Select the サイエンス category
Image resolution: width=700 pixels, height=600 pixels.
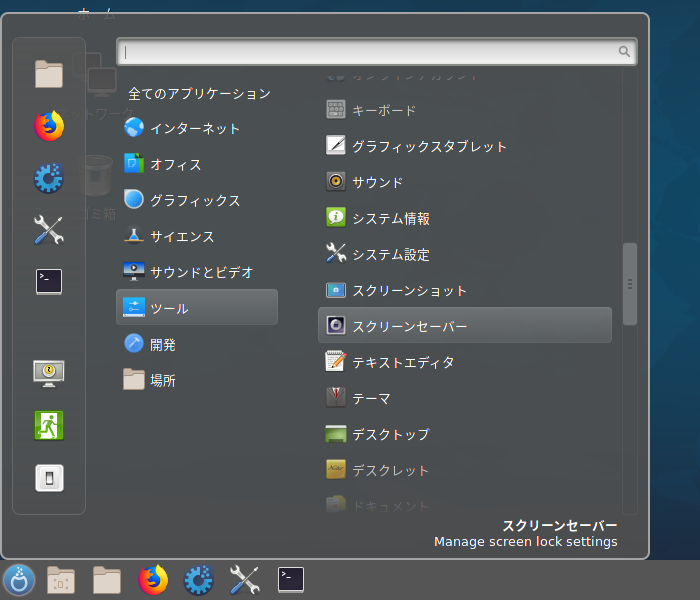tap(197, 237)
